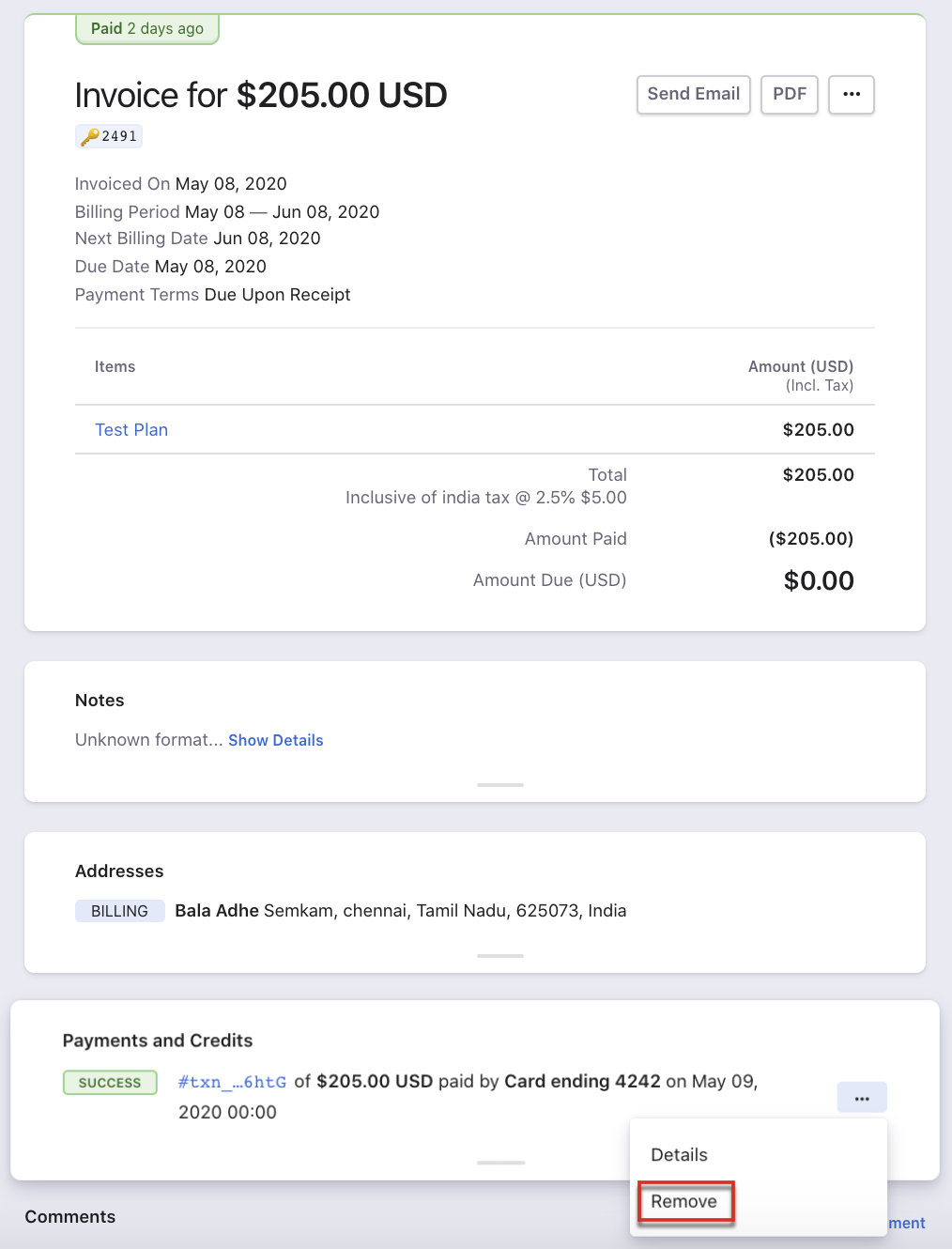Select Details from the payment menu

click(x=680, y=1155)
